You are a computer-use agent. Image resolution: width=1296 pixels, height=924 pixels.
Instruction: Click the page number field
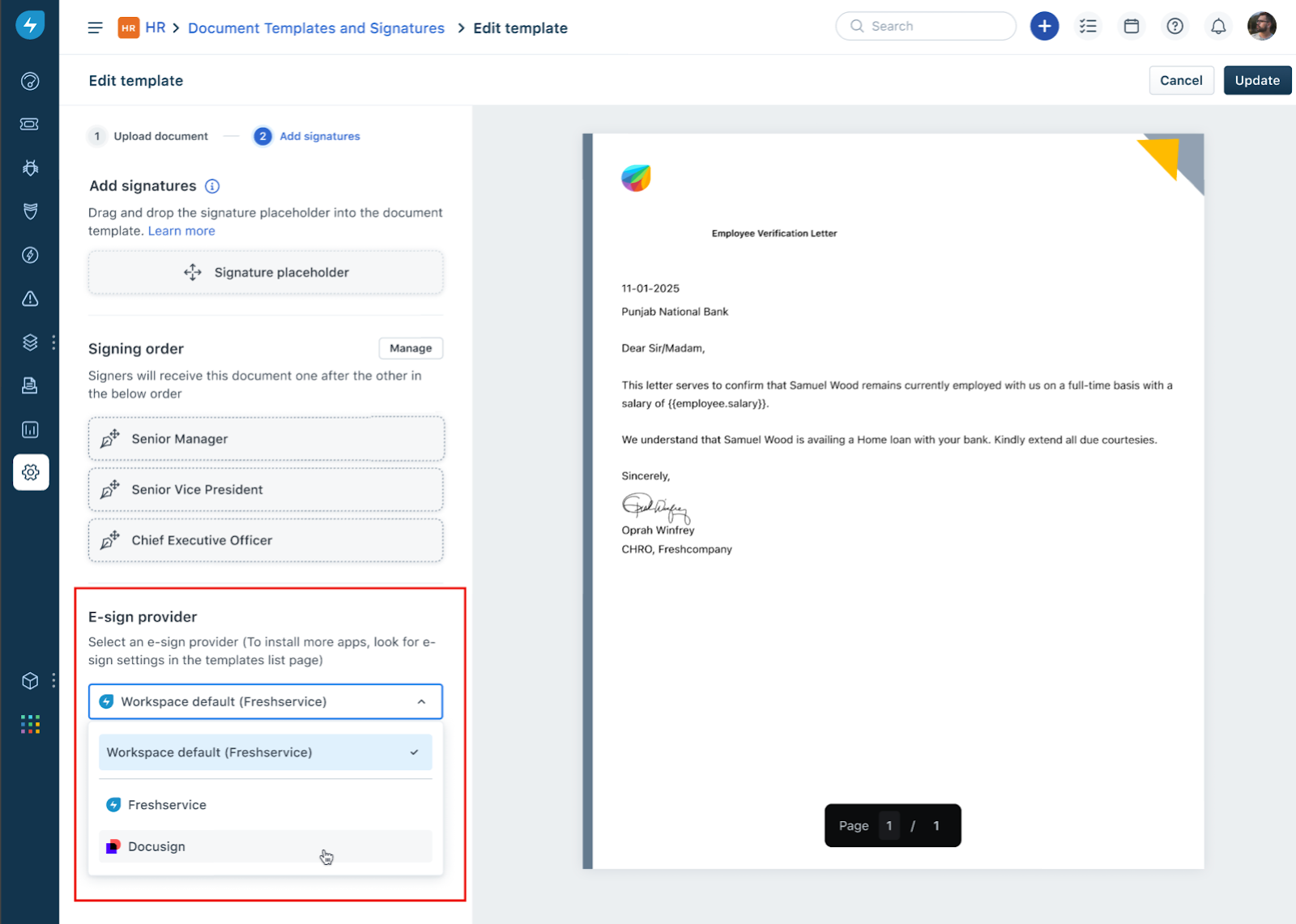point(889,826)
